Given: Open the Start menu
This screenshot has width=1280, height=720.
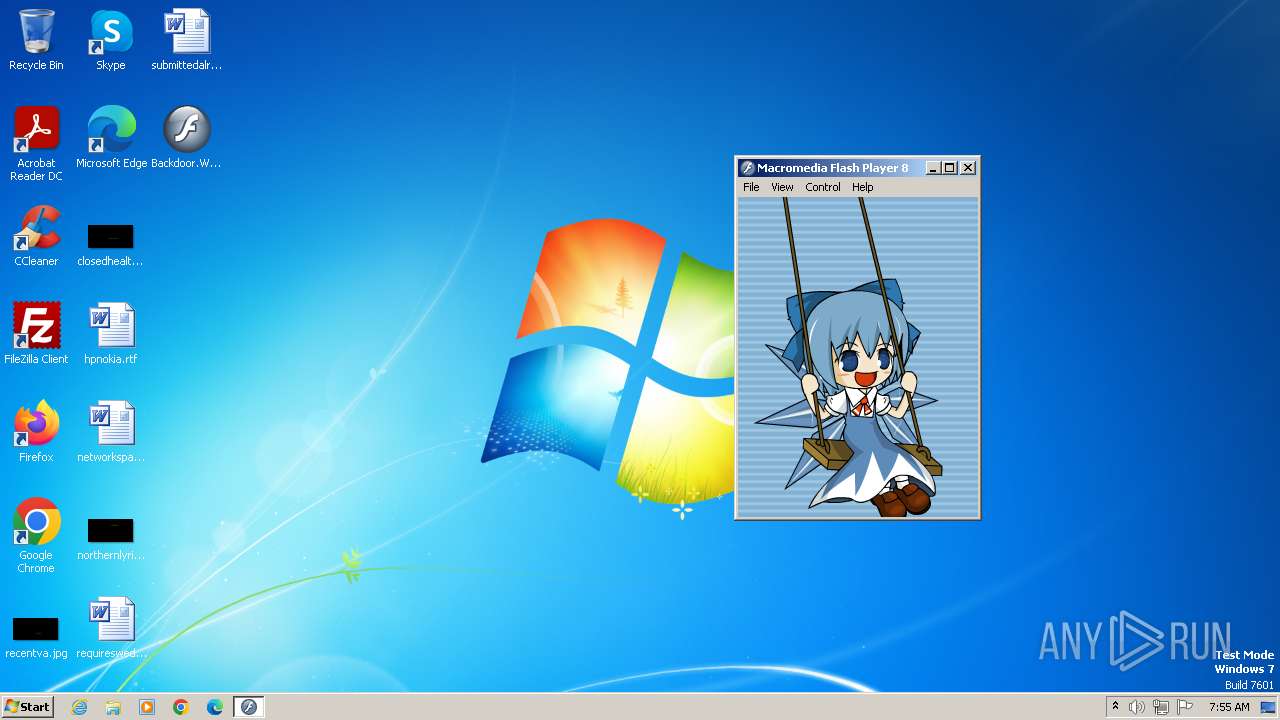Looking at the screenshot, I should click(27, 707).
